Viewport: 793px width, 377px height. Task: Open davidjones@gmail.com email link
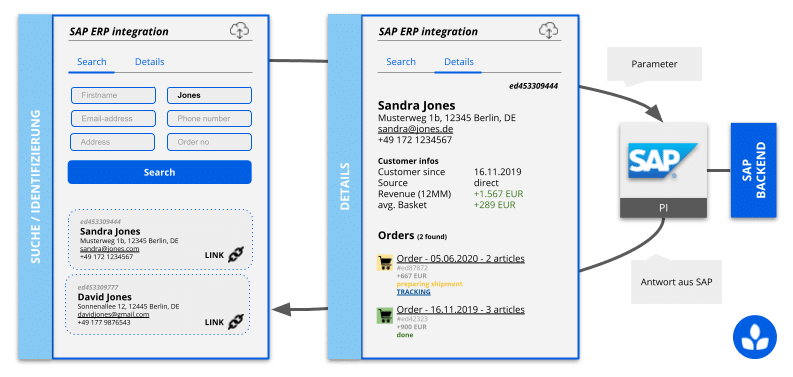pyautogui.click(x=113, y=314)
